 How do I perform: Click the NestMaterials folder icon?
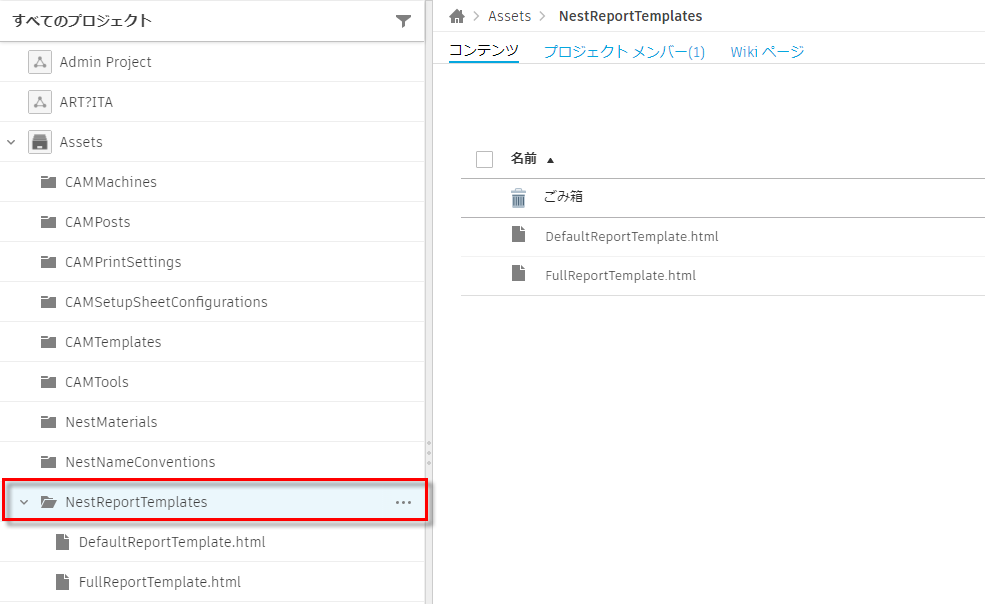[49, 421]
